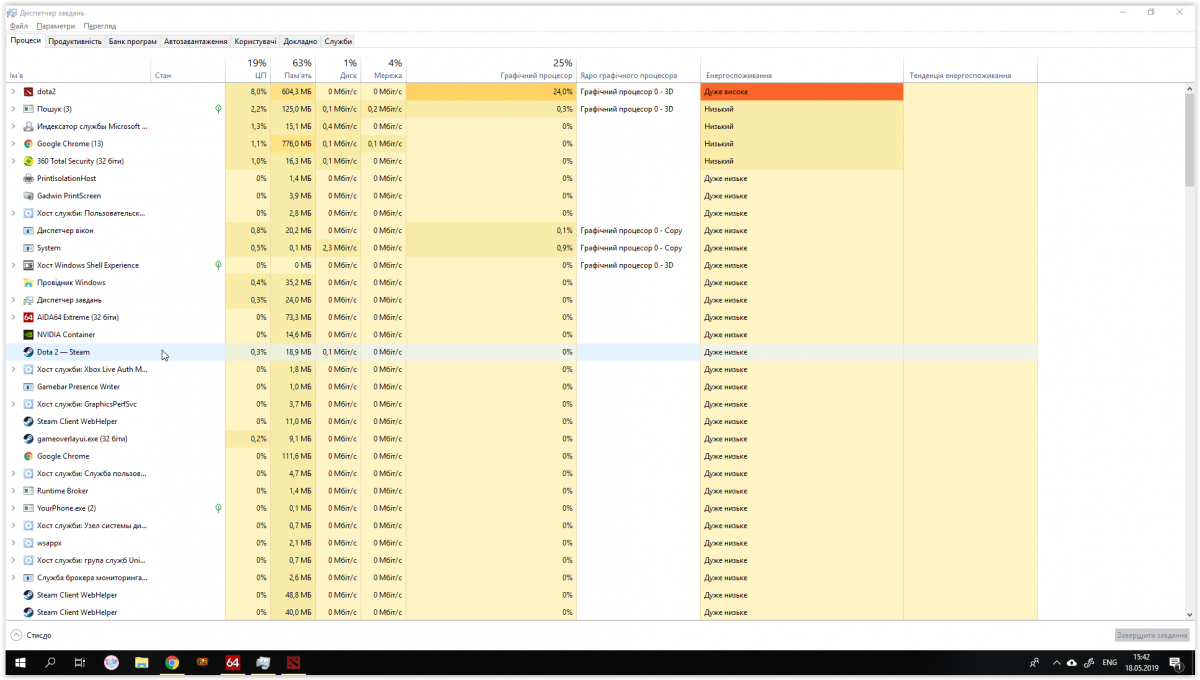
Task: Expand the Диспетчер завдань process row
Action: coord(13,300)
